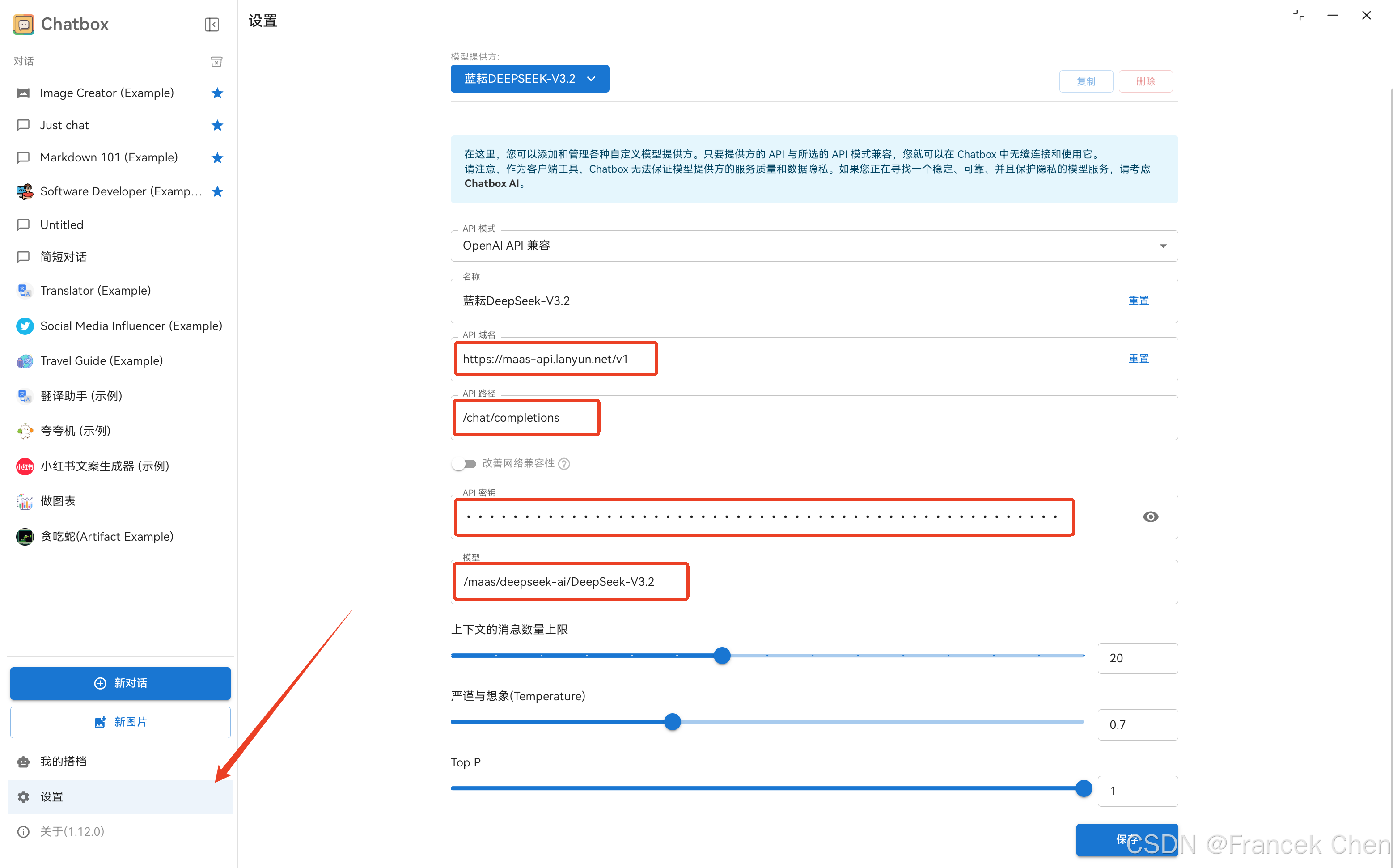The height and width of the screenshot is (868, 1393).
Task: Click the window compact-mode icon at top right
Action: tap(1298, 16)
